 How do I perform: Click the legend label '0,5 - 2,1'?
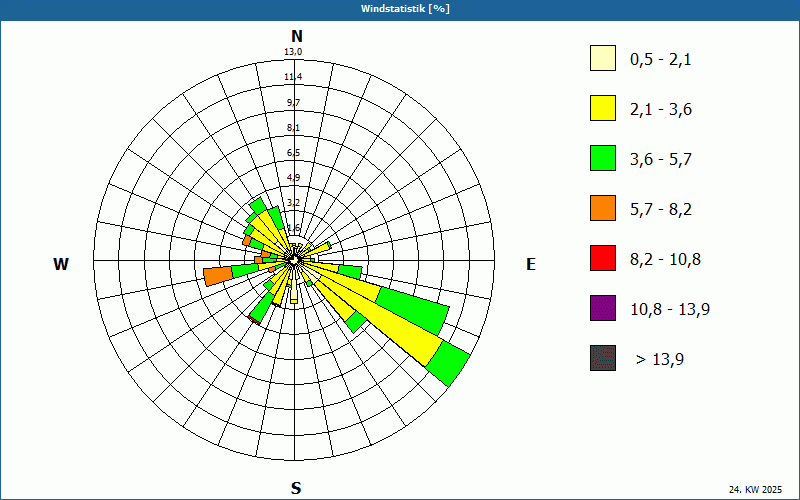coord(661,60)
